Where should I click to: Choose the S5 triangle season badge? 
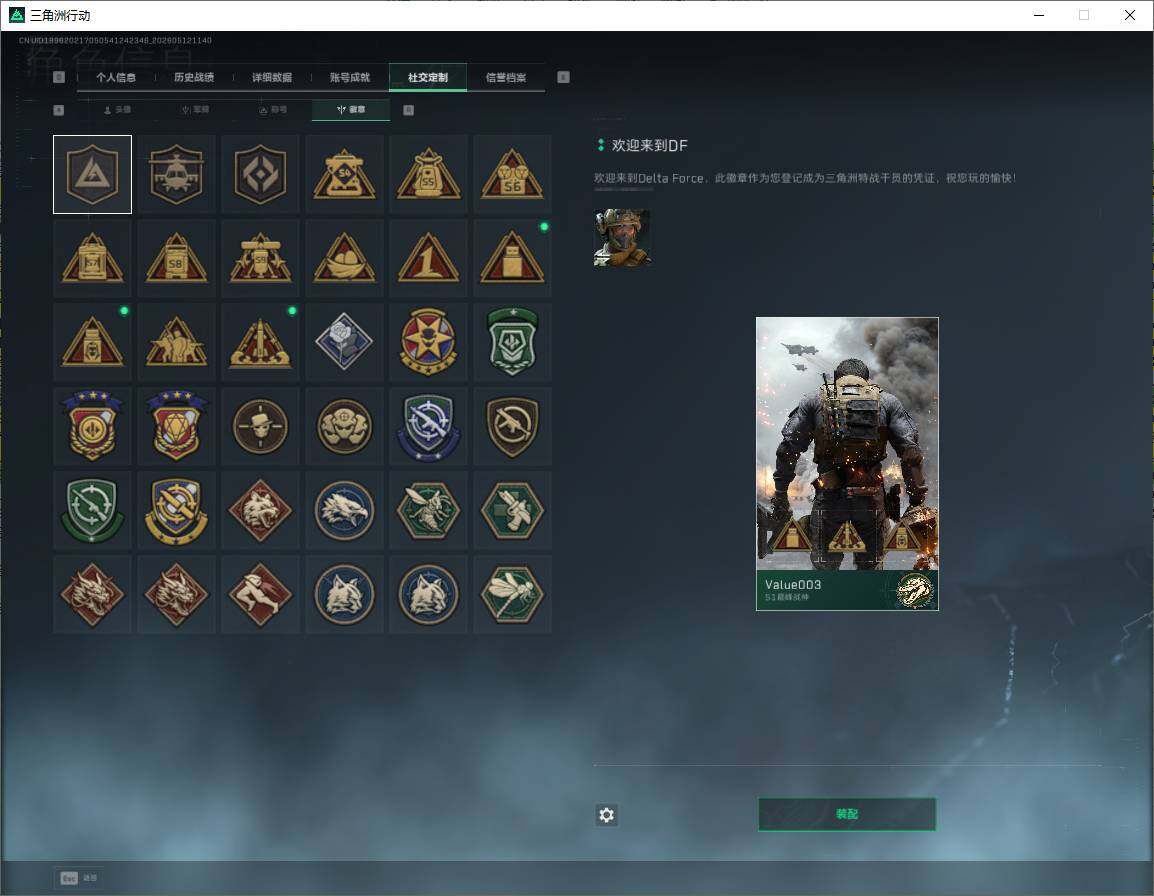(x=428, y=174)
